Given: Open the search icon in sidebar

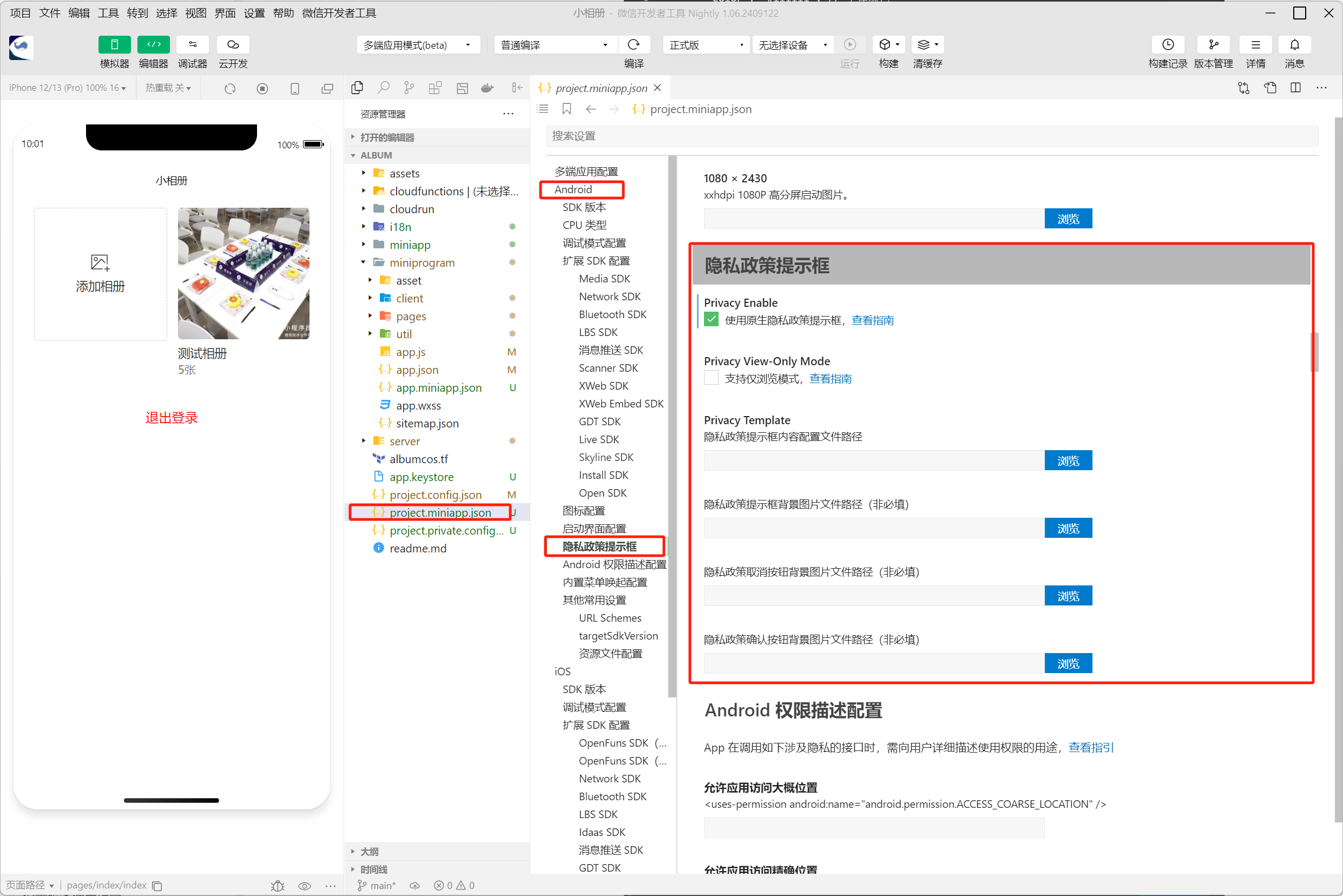Looking at the screenshot, I should pyautogui.click(x=384, y=88).
